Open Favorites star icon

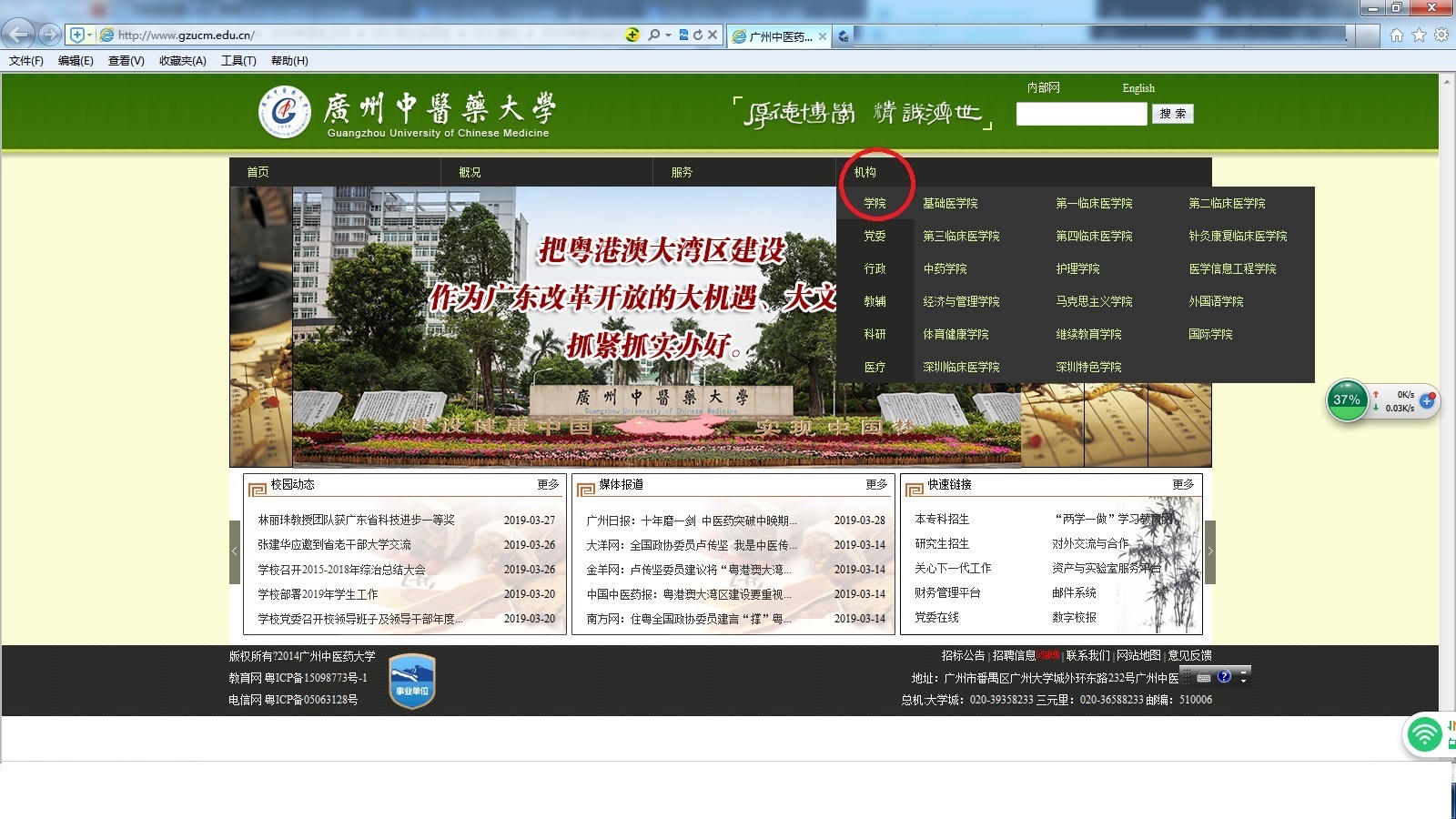click(x=1419, y=35)
